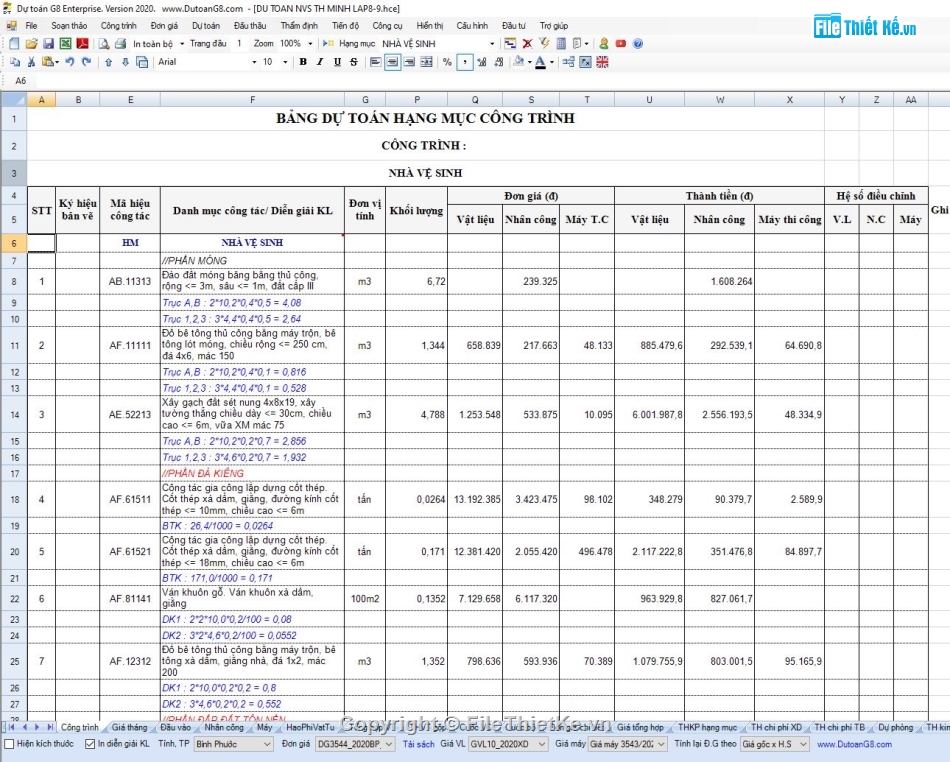Uncheck the 'In diễn giải KL' checkbox
The image size is (950, 762).
90,744
